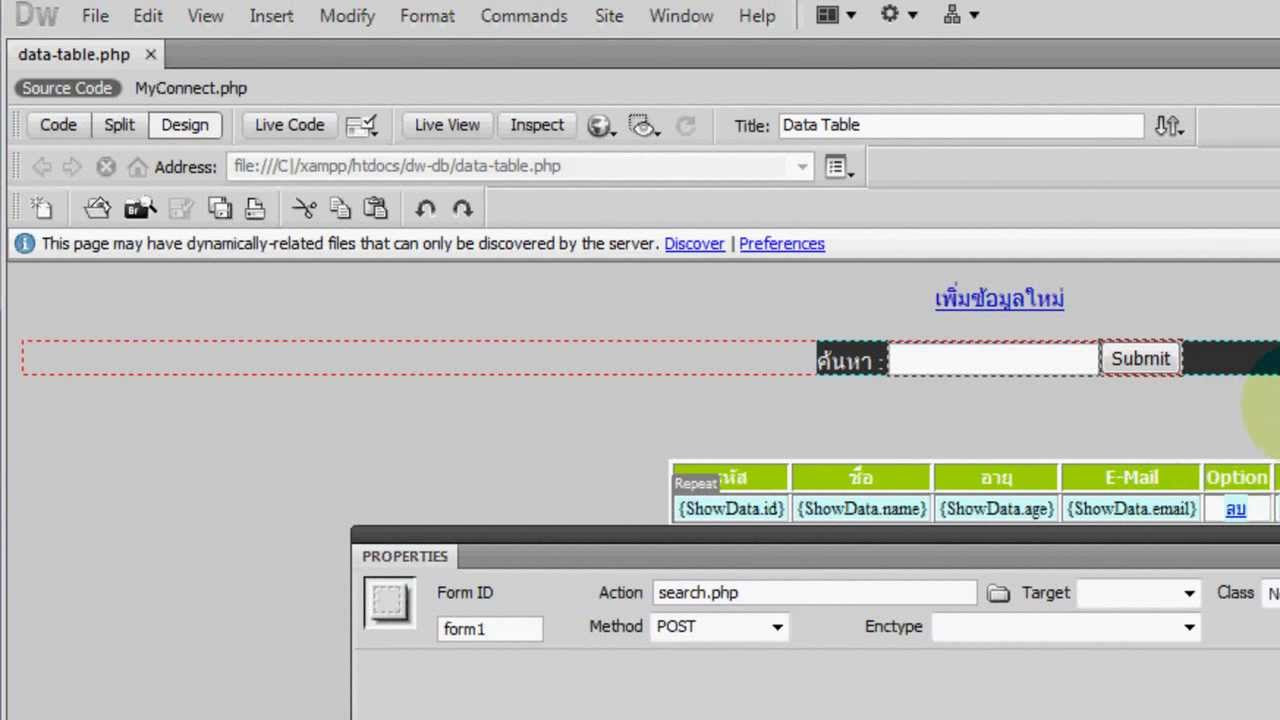The height and width of the screenshot is (720, 1280).
Task: Click the Title field Data Table
Action: pyautogui.click(x=960, y=125)
